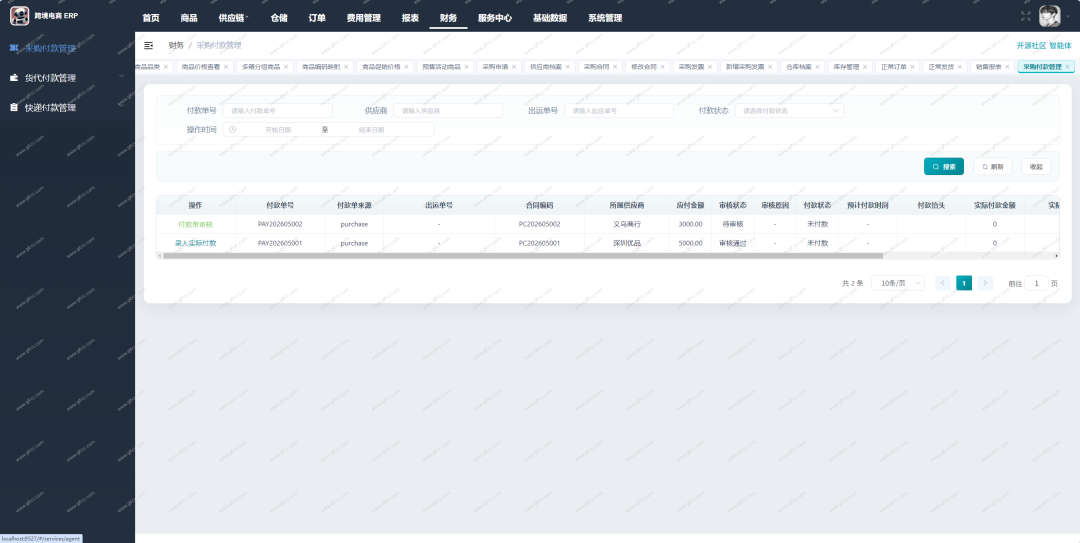Collapse the sidebar with the hamburger icon
This screenshot has height=543, width=1080.
pyautogui.click(x=149, y=45)
